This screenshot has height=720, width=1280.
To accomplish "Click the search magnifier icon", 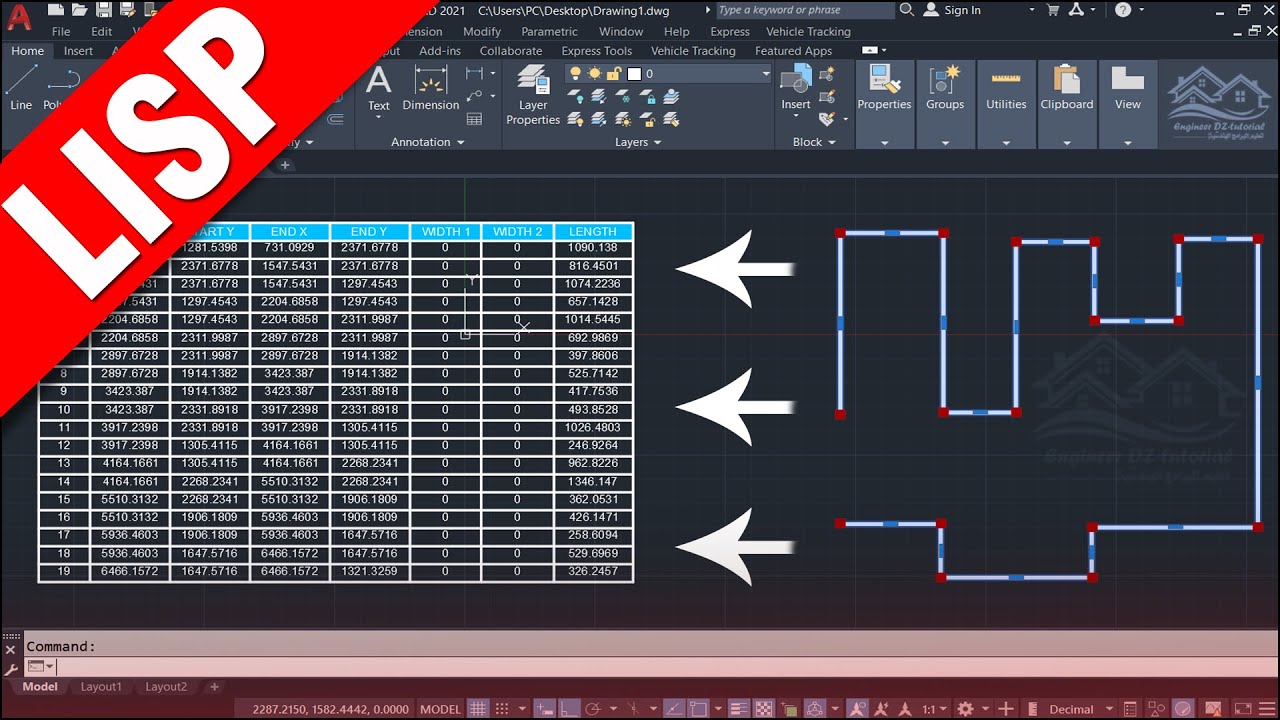I will click(907, 10).
